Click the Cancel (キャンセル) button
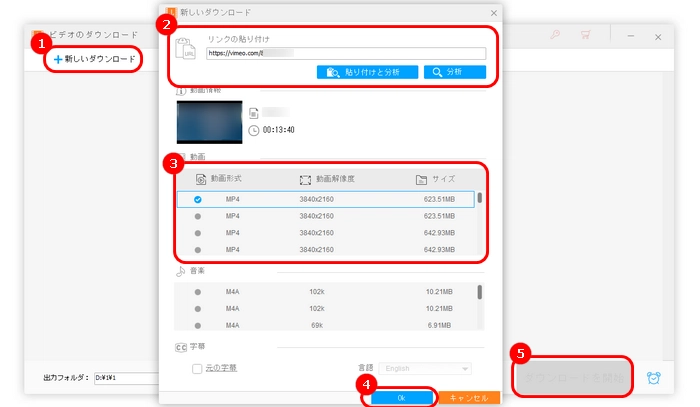Image resolution: width=700 pixels, height=407 pixels. click(469, 398)
